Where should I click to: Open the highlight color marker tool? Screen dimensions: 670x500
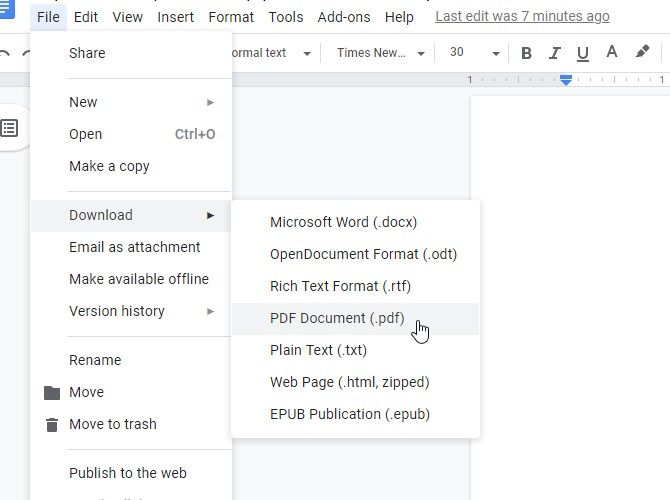point(642,53)
